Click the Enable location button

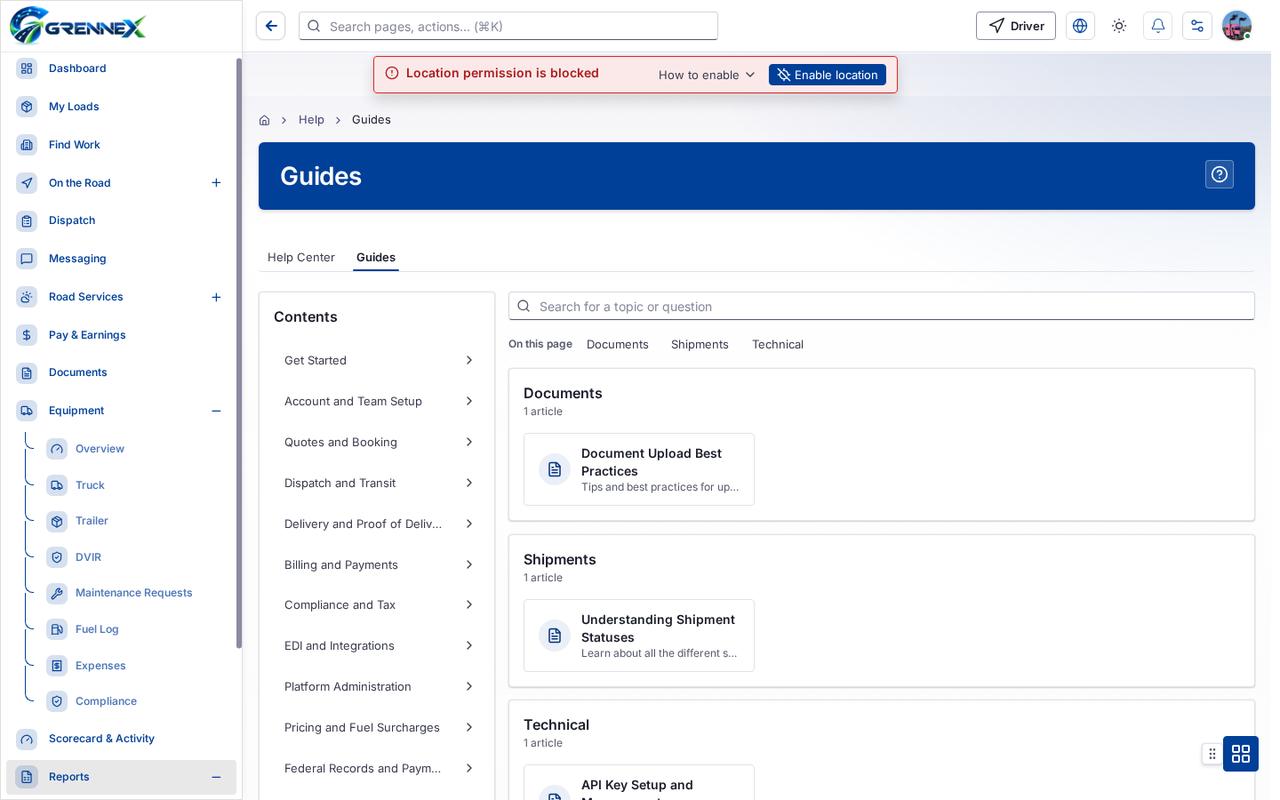827,75
